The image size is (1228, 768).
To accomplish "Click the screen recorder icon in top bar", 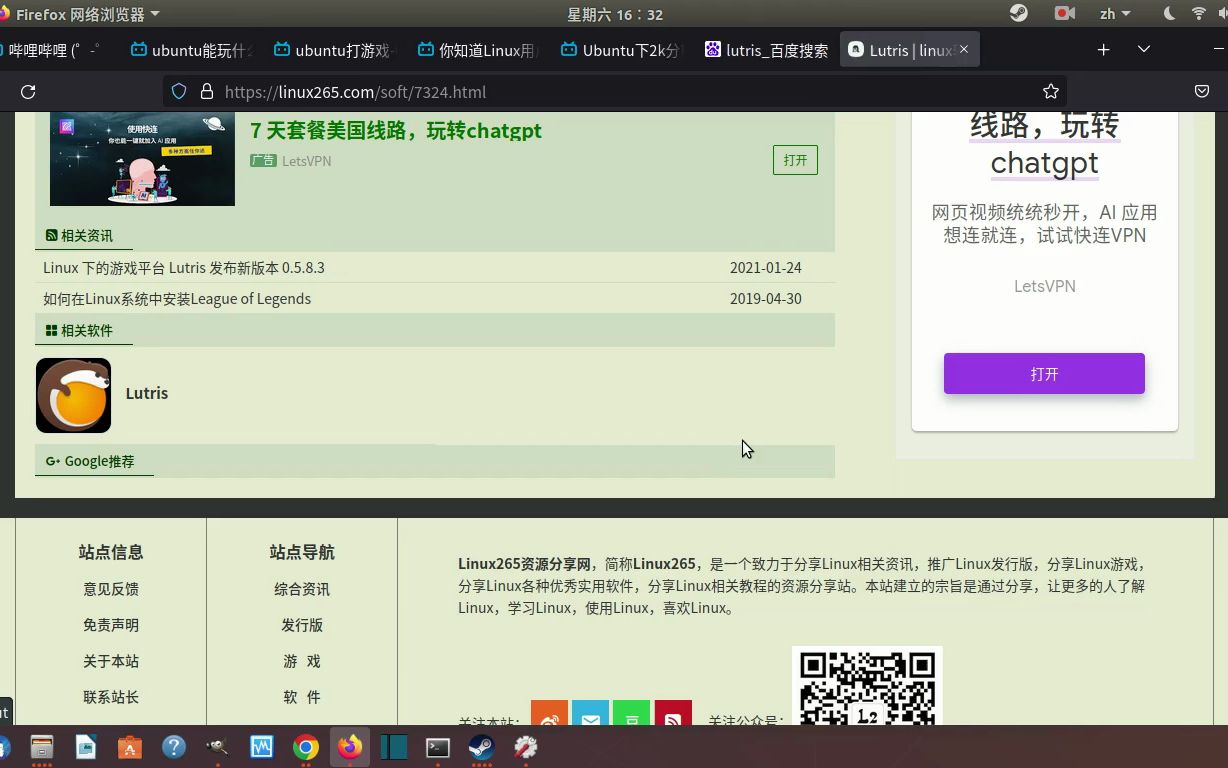I will (x=1064, y=13).
